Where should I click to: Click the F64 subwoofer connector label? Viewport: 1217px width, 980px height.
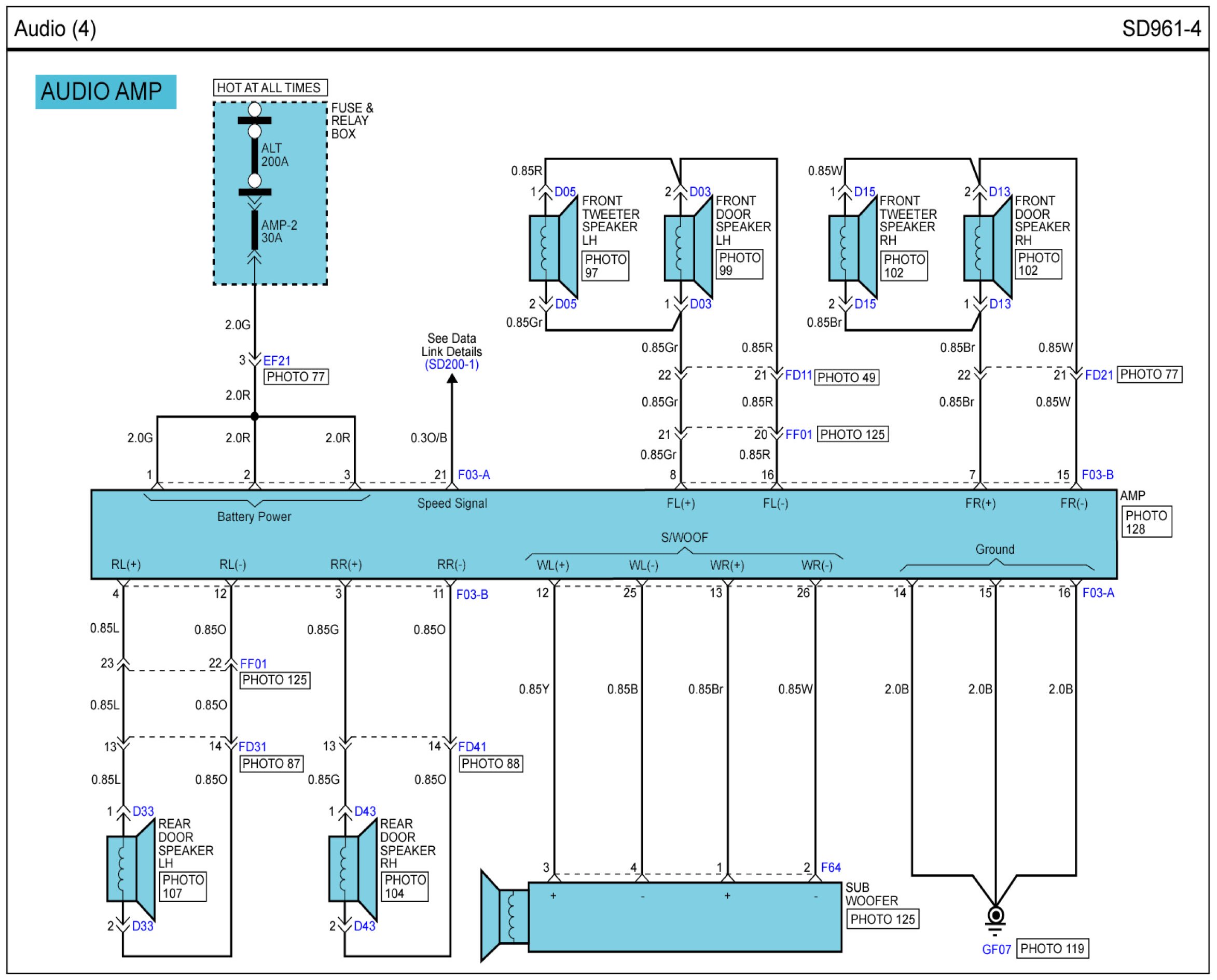(x=830, y=867)
